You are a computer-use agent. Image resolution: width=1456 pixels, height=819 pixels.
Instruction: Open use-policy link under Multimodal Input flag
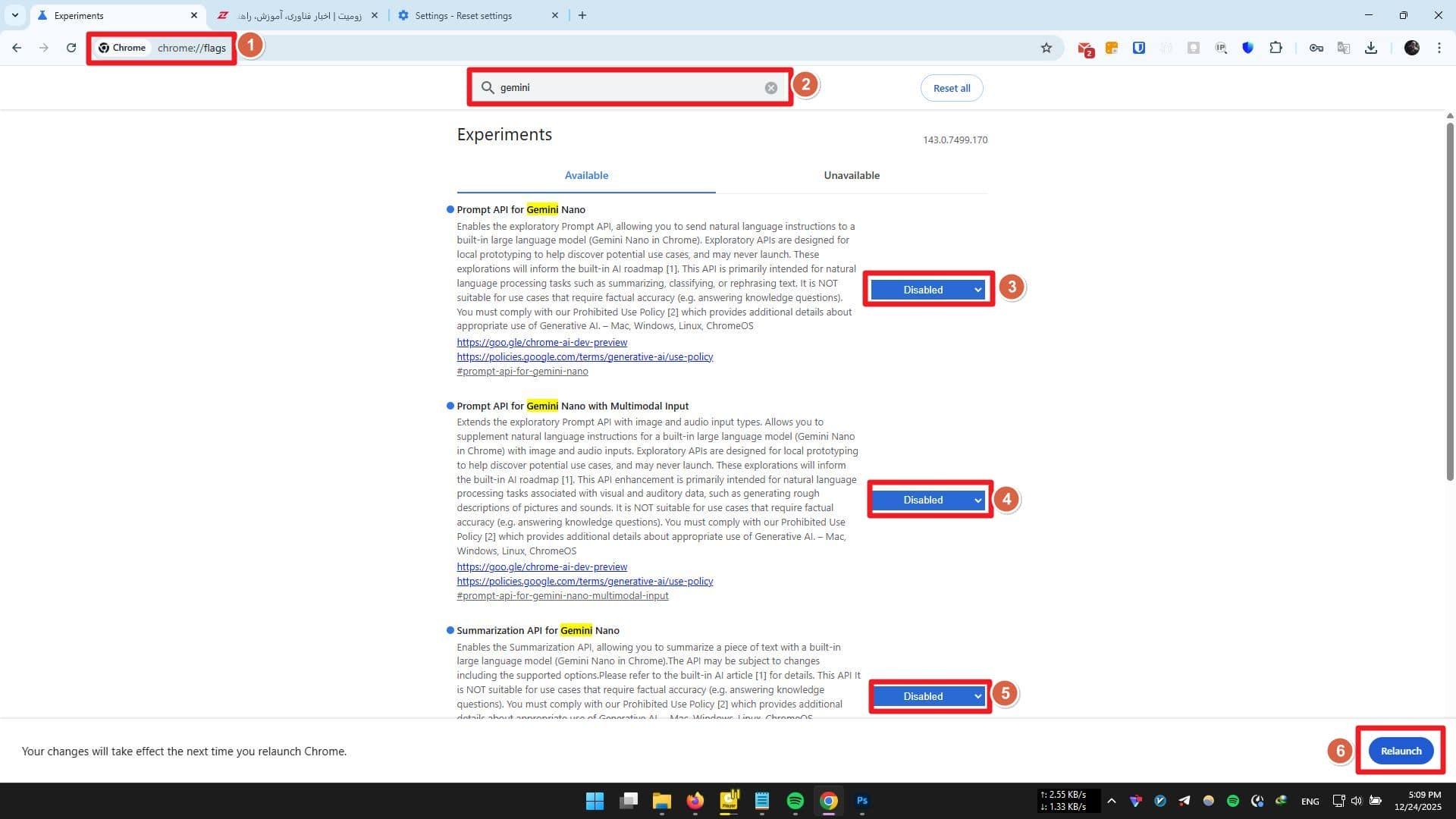pos(585,581)
